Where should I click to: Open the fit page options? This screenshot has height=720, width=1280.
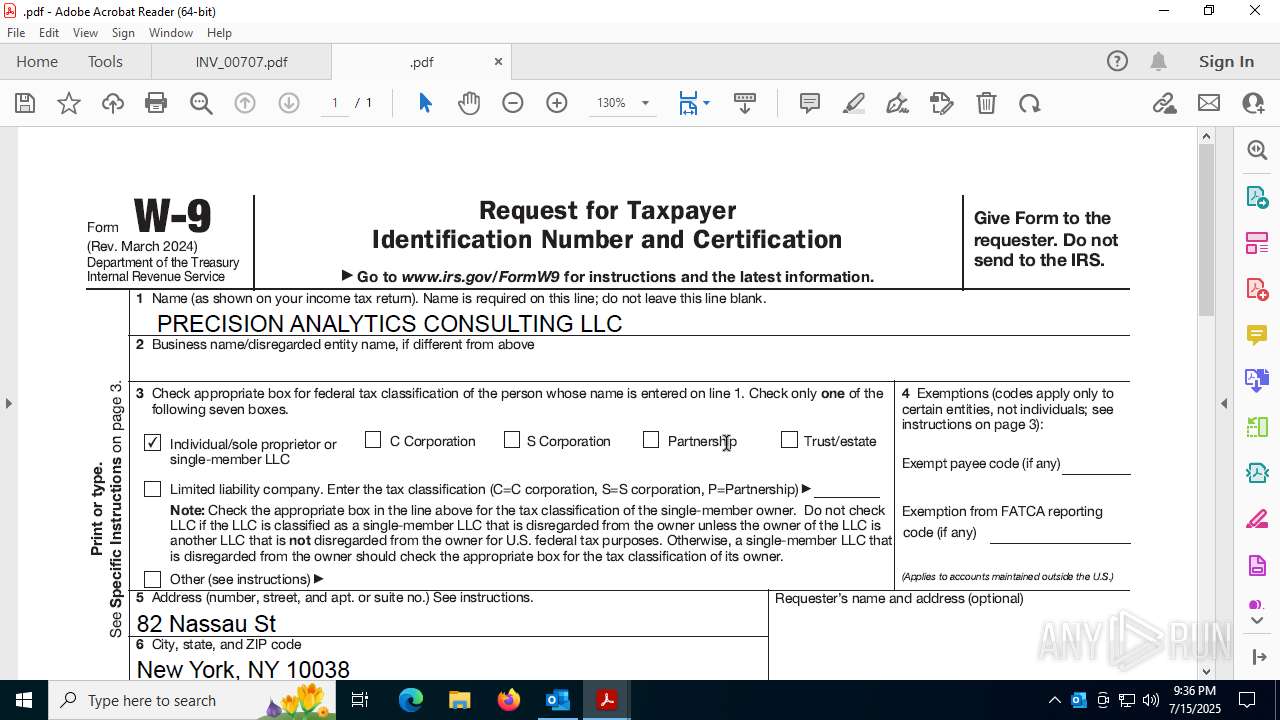pos(694,103)
